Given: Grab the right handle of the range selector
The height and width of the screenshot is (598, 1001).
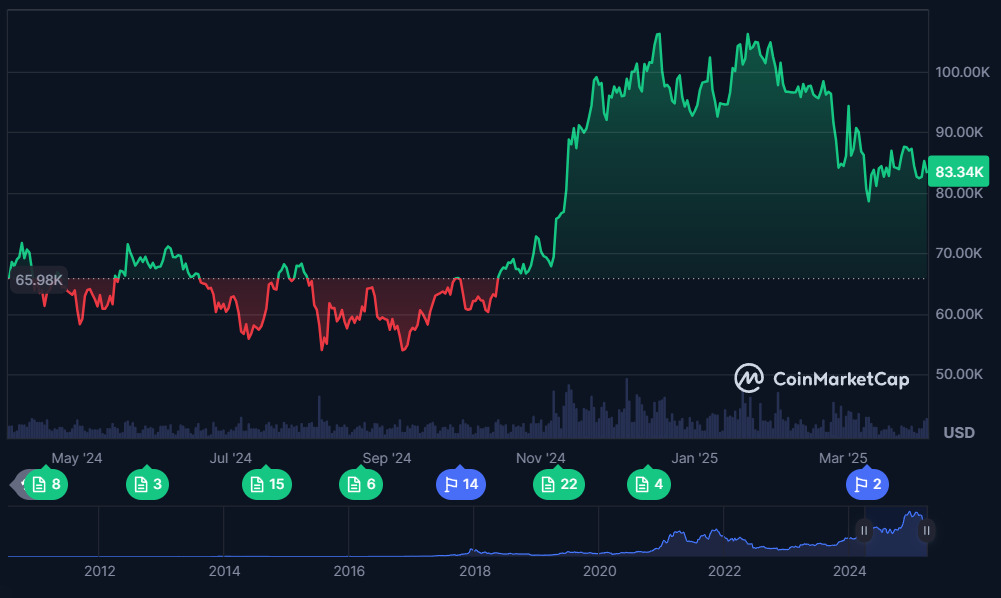Looking at the screenshot, I should [927, 531].
